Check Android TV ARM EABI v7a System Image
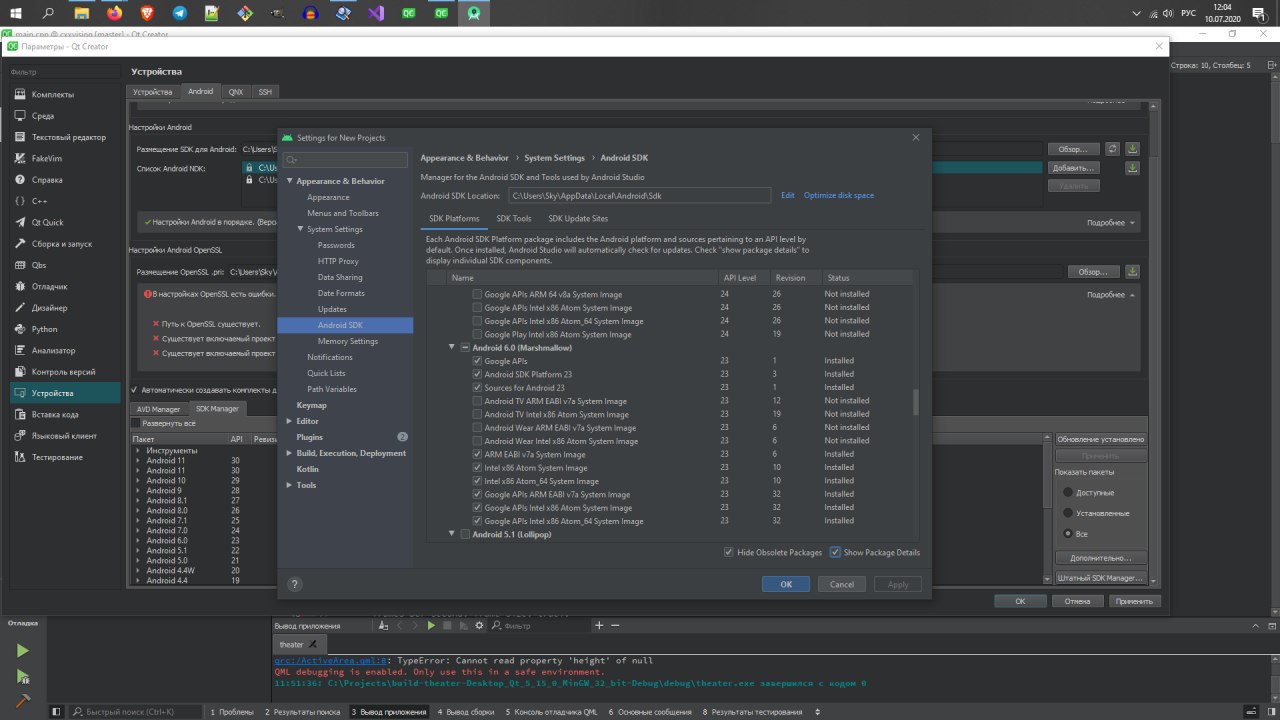Viewport: 1280px width, 720px height. (x=477, y=401)
